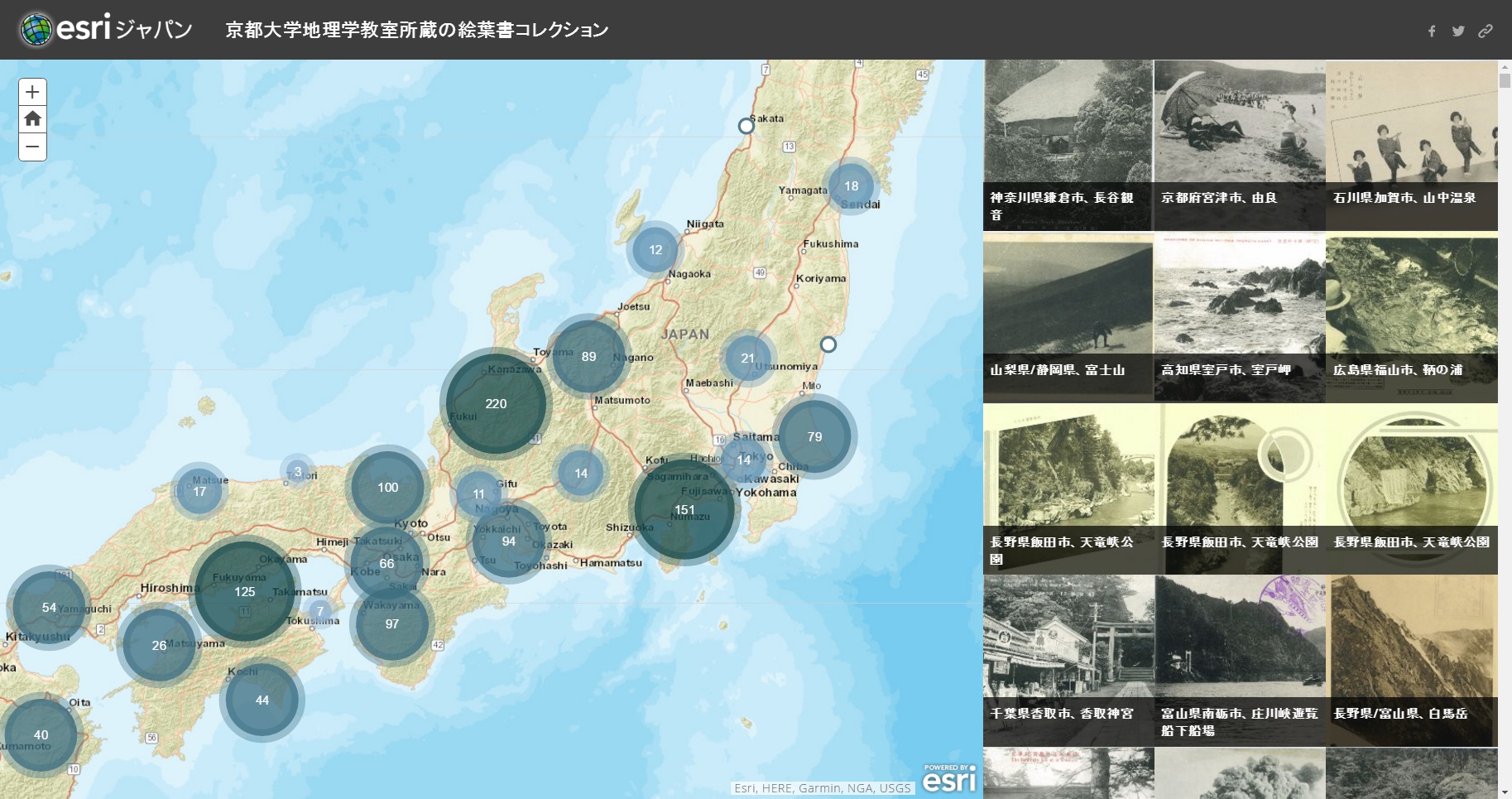Click the 125 cluster near Fukuyama
Image resolution: width=1512 pixels, height=799 pixels.
(244, 592)
